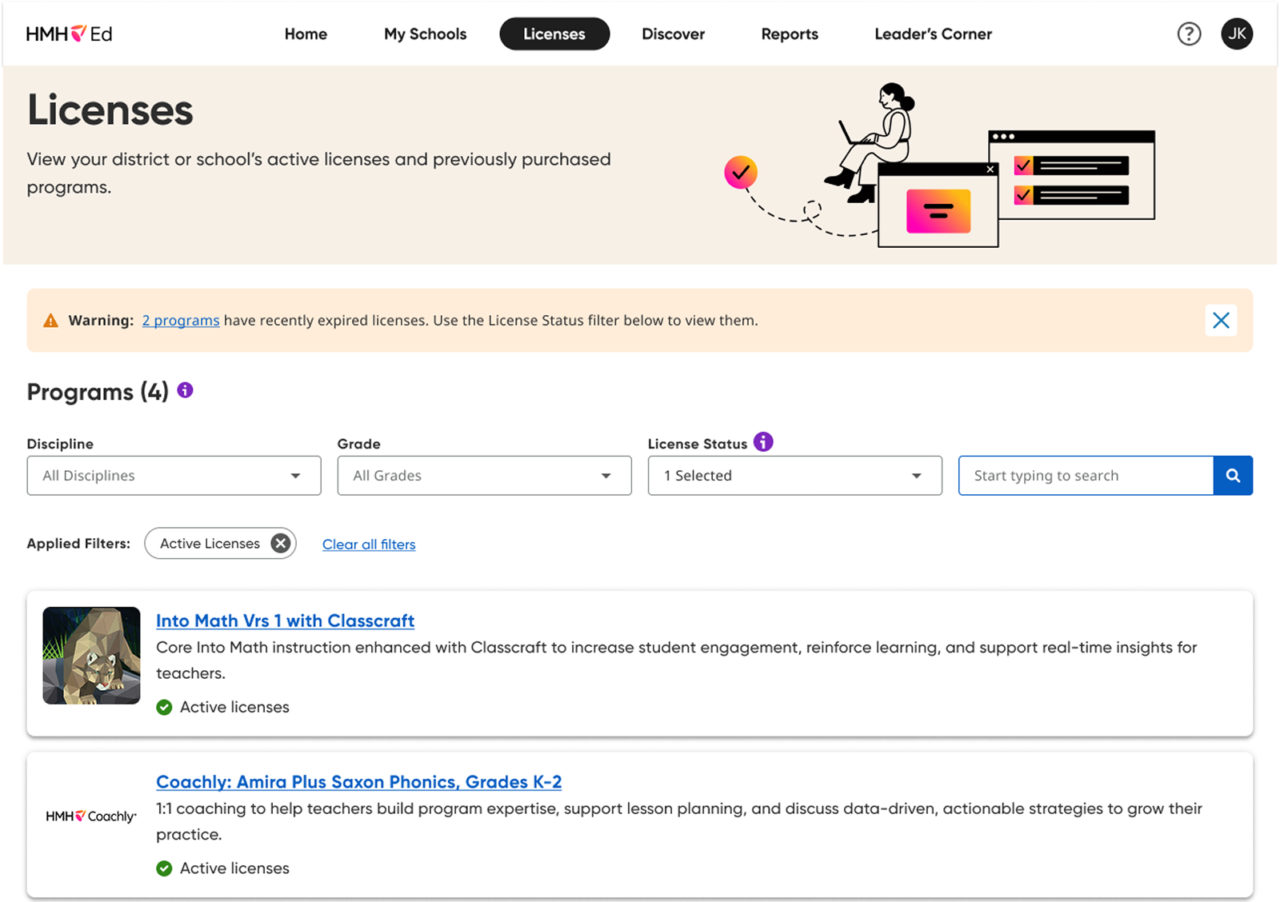Open the Into Math Vrs 1 with Classcraft link
This screenshot has width=1280, height=902.
[x=285, y=621]
